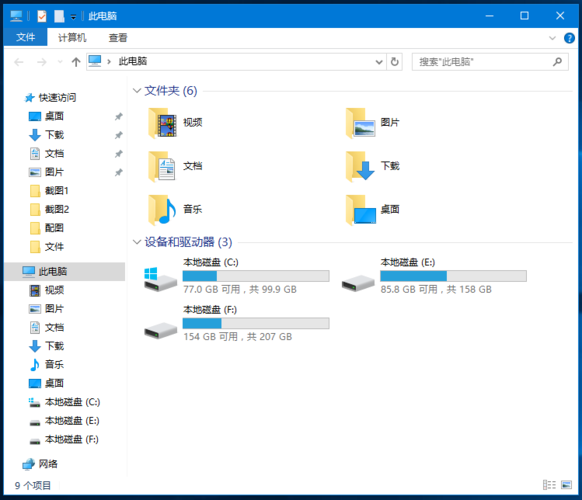
Task: Click the address bar path chevron
Action: (109, 62)
